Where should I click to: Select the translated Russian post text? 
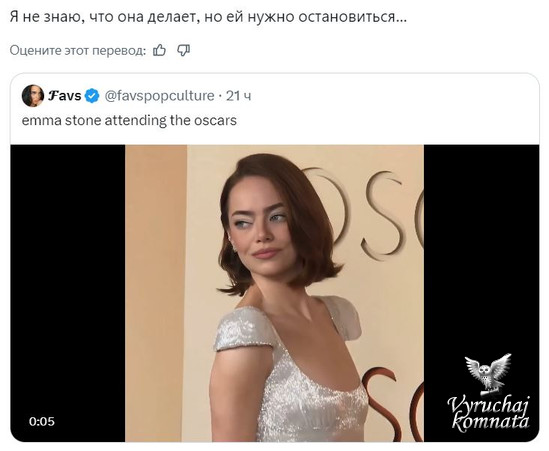pyautogui.click(x=208, y=17)
